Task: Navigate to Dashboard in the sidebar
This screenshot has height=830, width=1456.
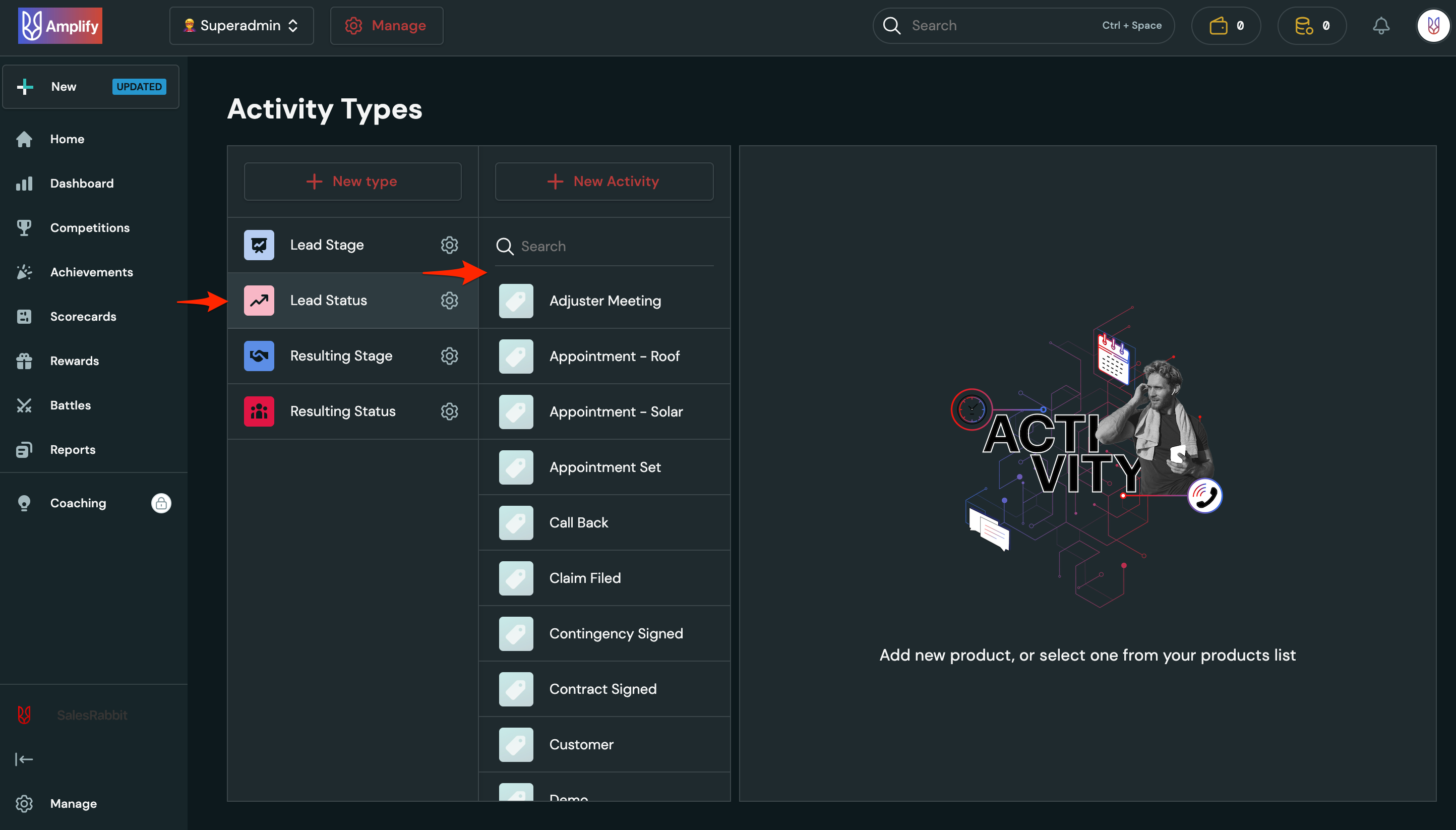Action: tap(81, 183)
